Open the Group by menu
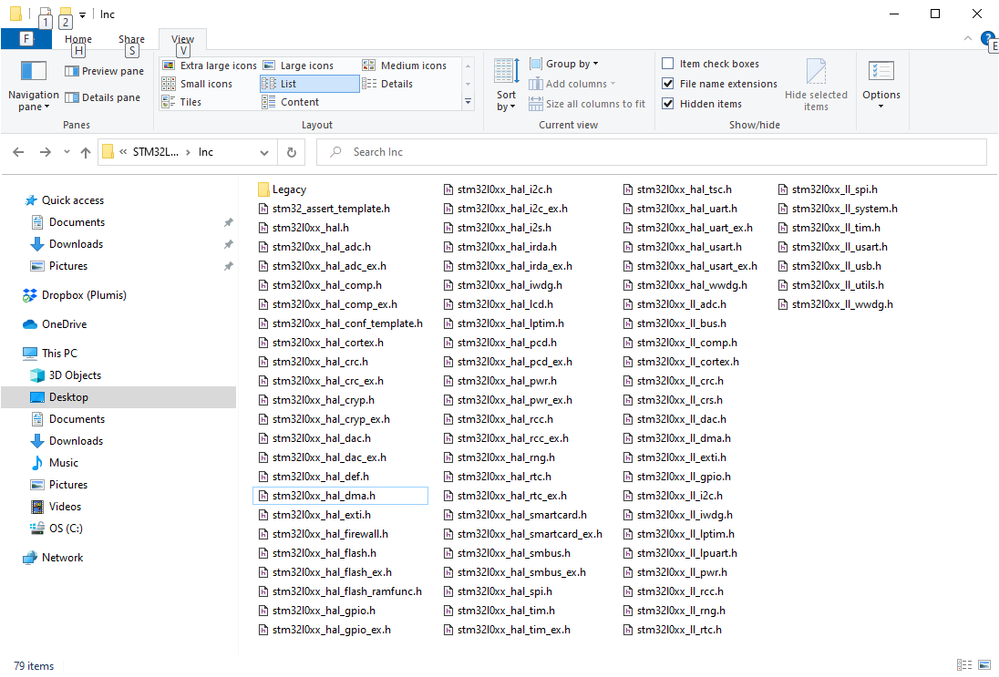Image resolution: width=999 pixels, height=677 pixels. coord(564,64)
